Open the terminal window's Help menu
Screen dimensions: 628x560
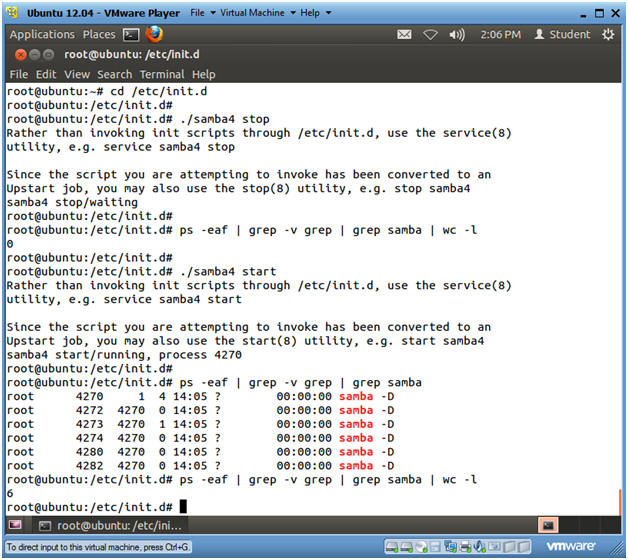pyautogui.click(x=203, y=75)
